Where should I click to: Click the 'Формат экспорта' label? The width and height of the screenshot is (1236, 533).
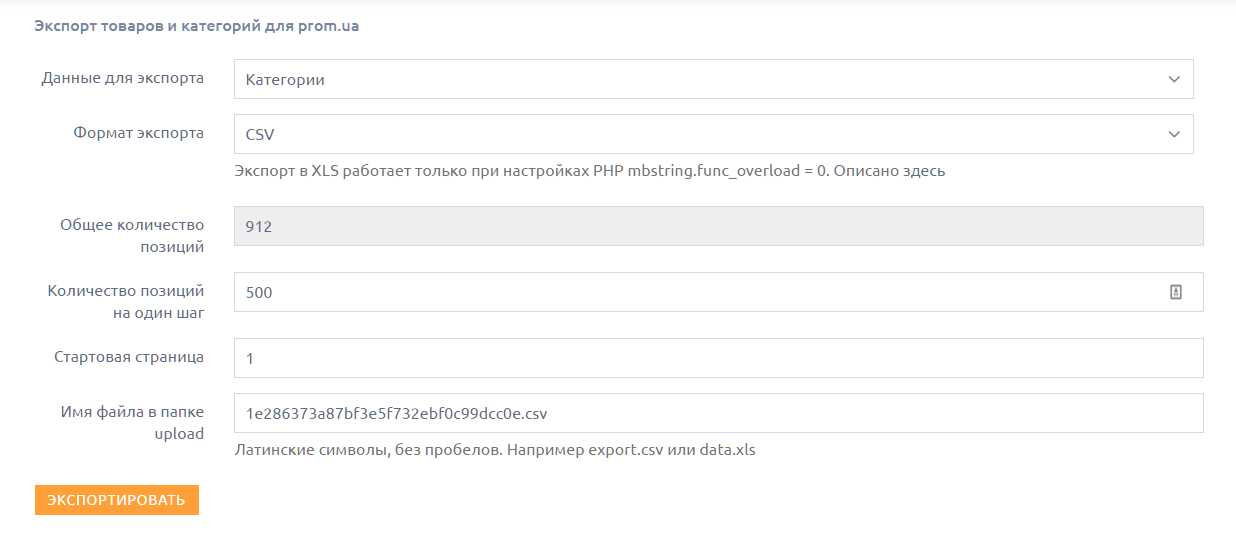(x=138, y=133)
